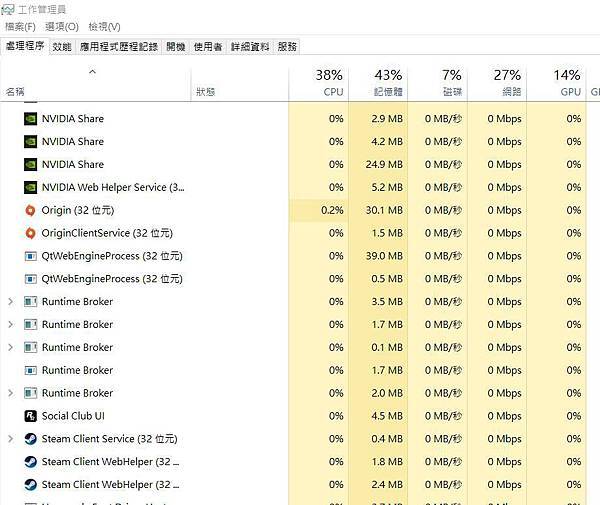Click the NVIDIA Share icon with 4.2 MB memory
Image resolution: width=600 pixels, height=505 pixels.
coord(31,142)
